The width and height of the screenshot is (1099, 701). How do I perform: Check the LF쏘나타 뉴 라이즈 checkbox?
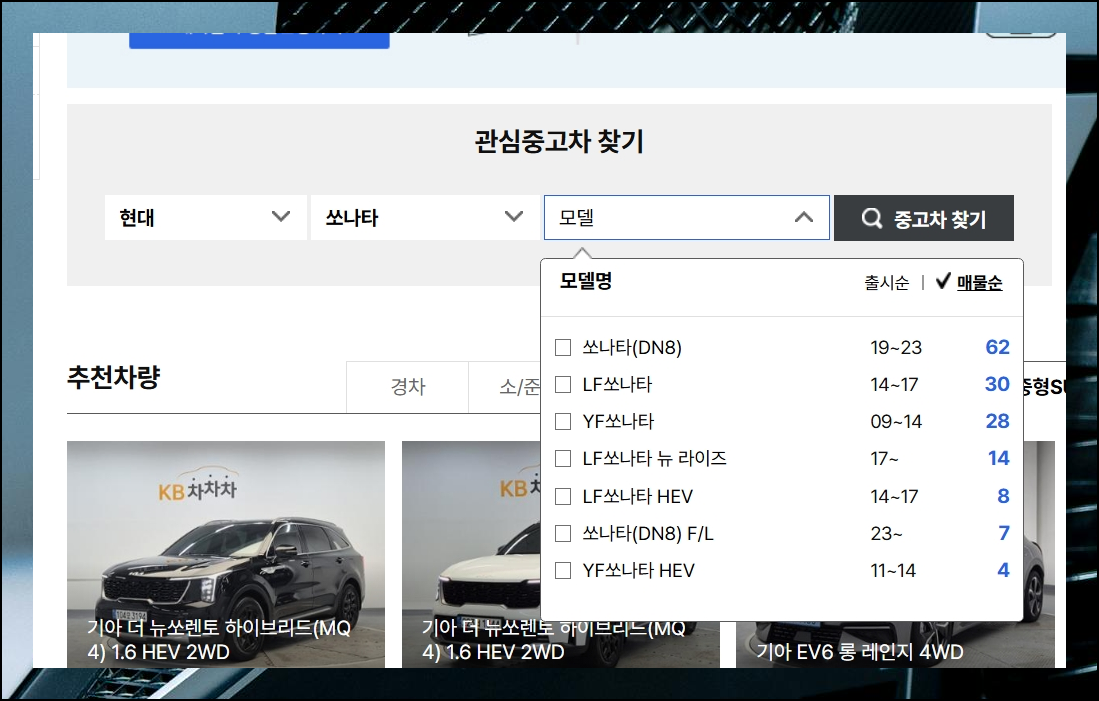563,458
